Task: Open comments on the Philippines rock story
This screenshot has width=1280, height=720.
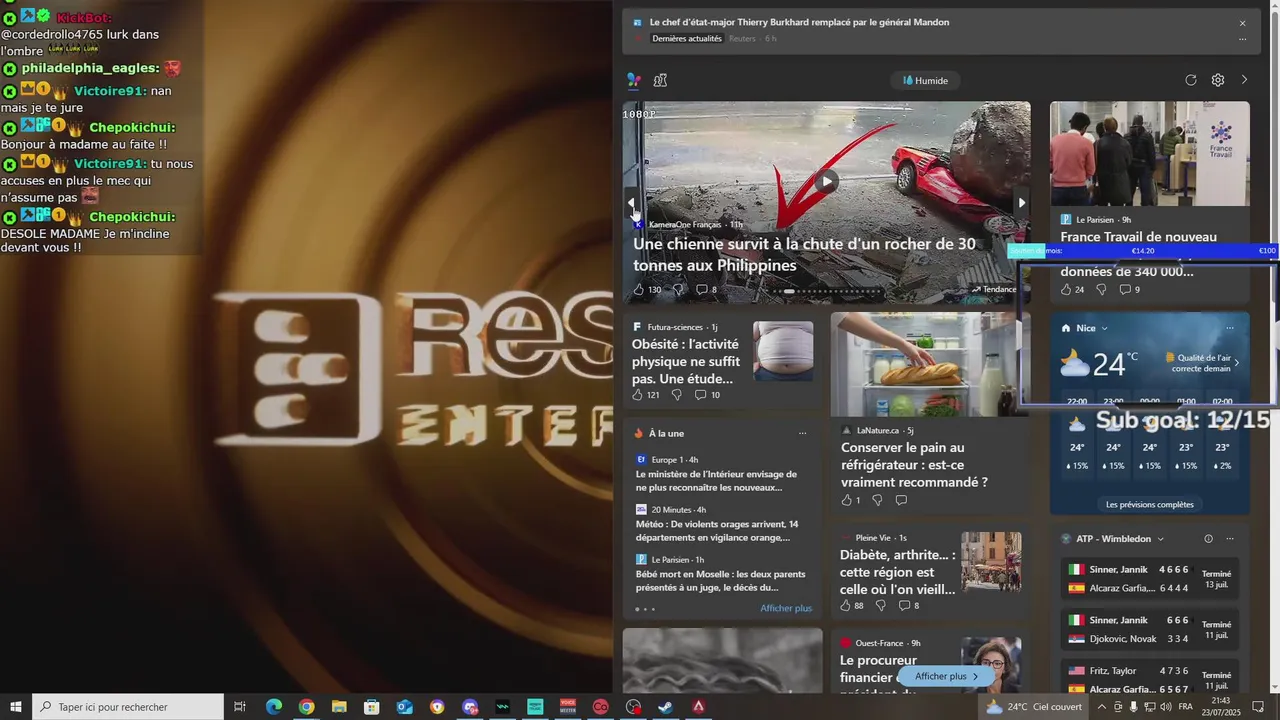Action: pos(706,289)
